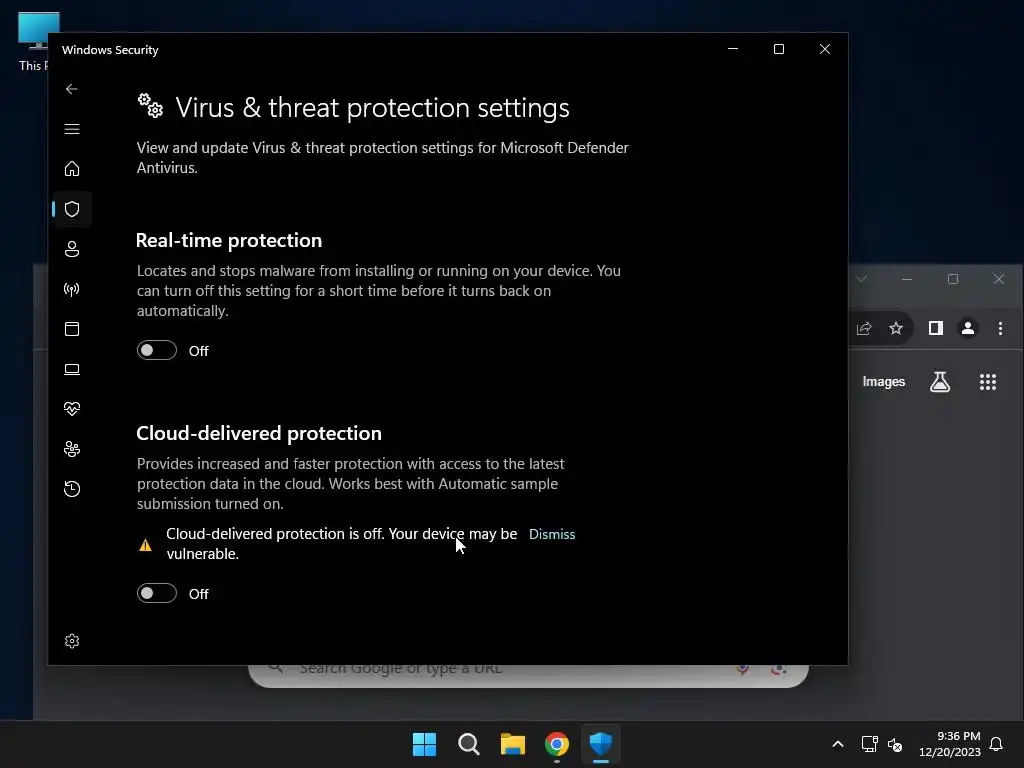Toggle the Cloud-delivered protection switch

pos(157,593)
